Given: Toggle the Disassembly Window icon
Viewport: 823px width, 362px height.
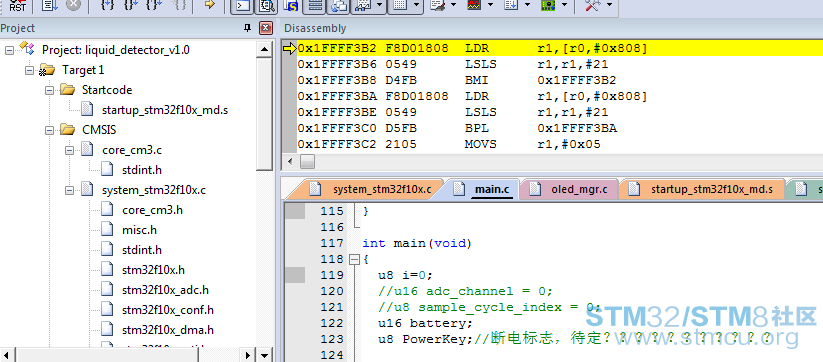Looking at the screenshot, I should coord(267,6).
